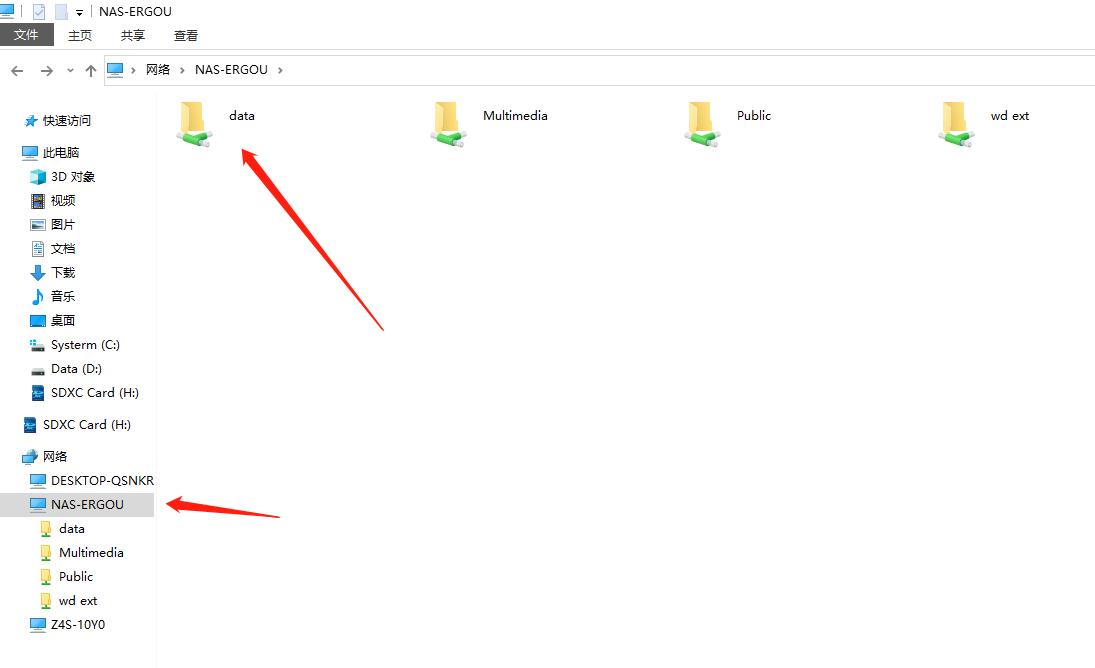Select 网络 node in navigation pane
The height and width of the screenshot is (668, 1095).
(55, 457)
